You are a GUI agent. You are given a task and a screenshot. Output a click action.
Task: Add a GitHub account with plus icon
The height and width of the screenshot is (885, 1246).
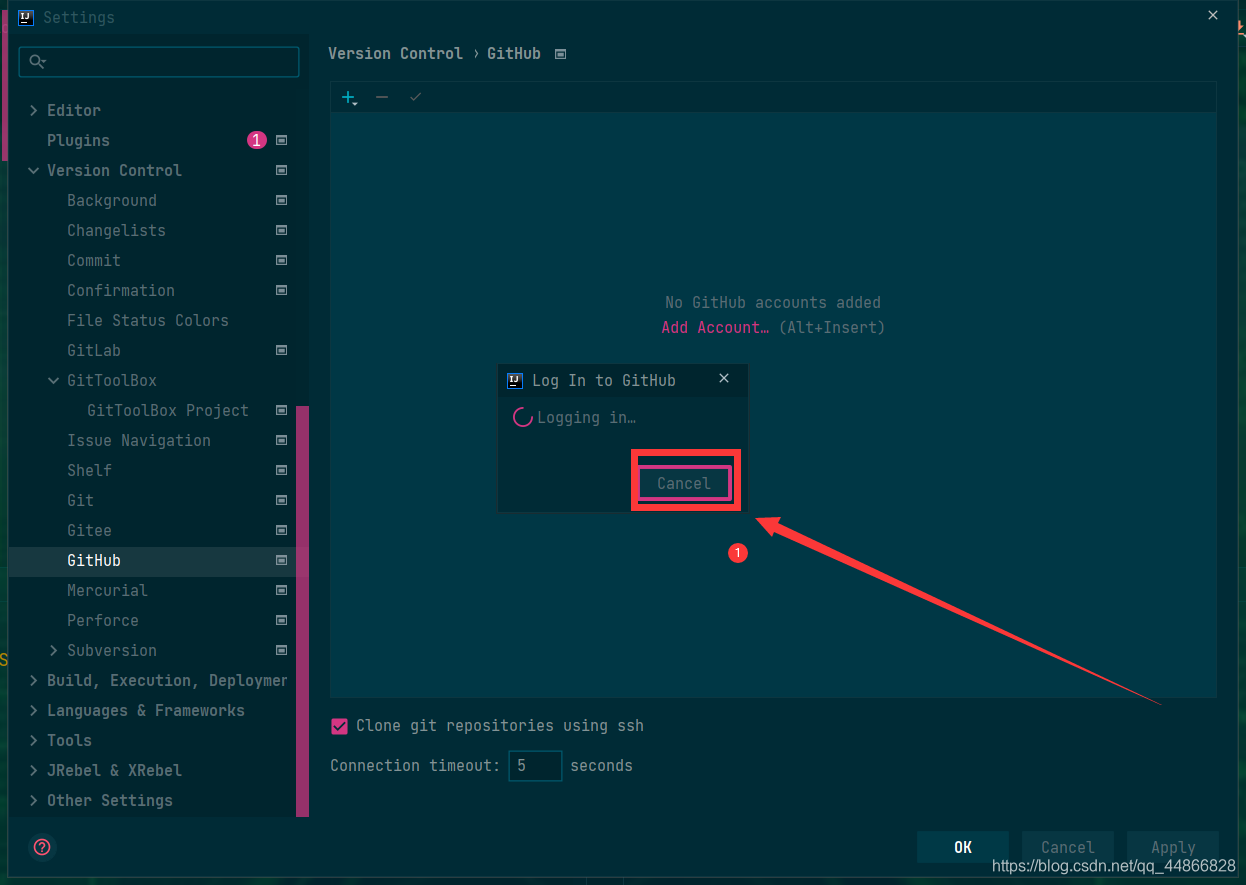(349, 97)
